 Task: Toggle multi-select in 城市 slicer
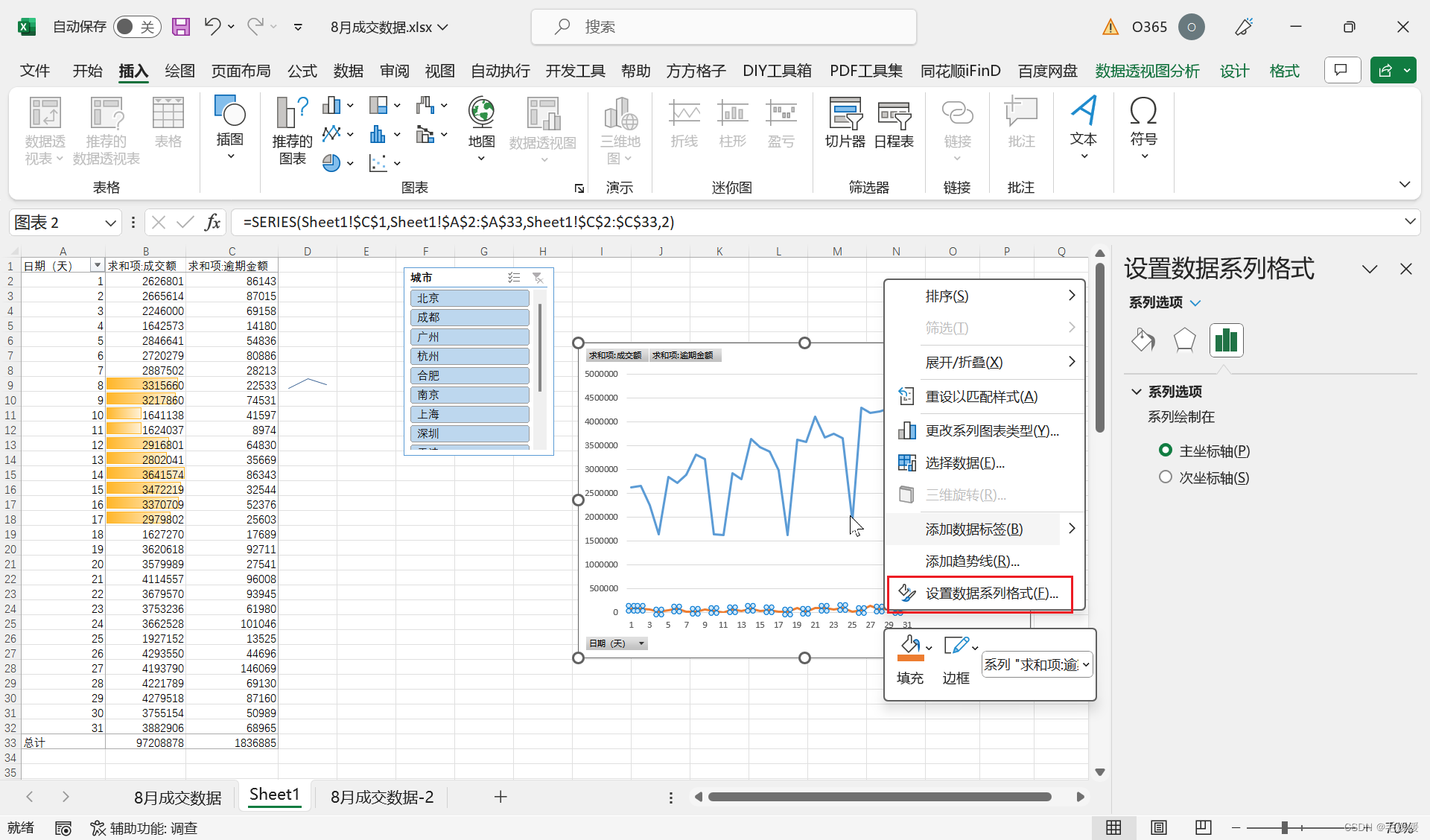(514, 278)
